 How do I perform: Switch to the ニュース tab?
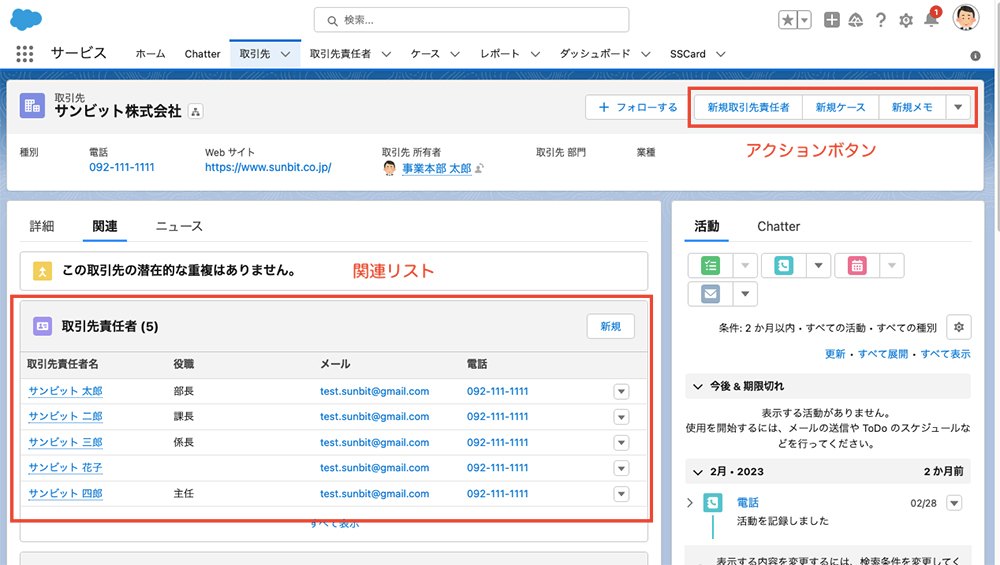(179, 226)
